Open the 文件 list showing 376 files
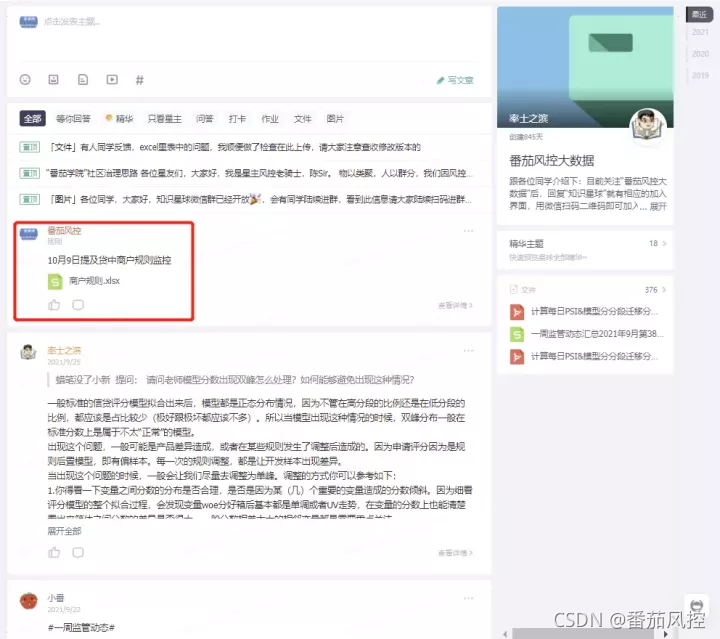 (x=588, y=290)
